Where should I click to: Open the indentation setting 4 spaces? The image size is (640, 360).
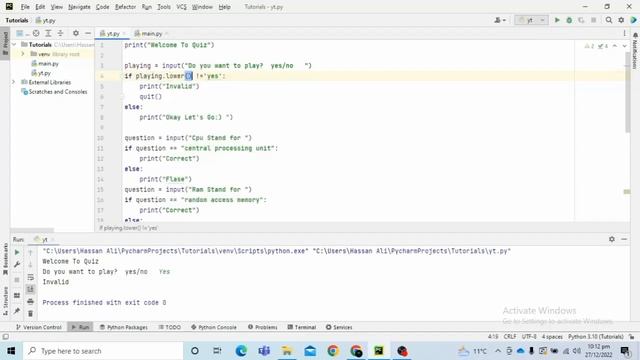552,337
